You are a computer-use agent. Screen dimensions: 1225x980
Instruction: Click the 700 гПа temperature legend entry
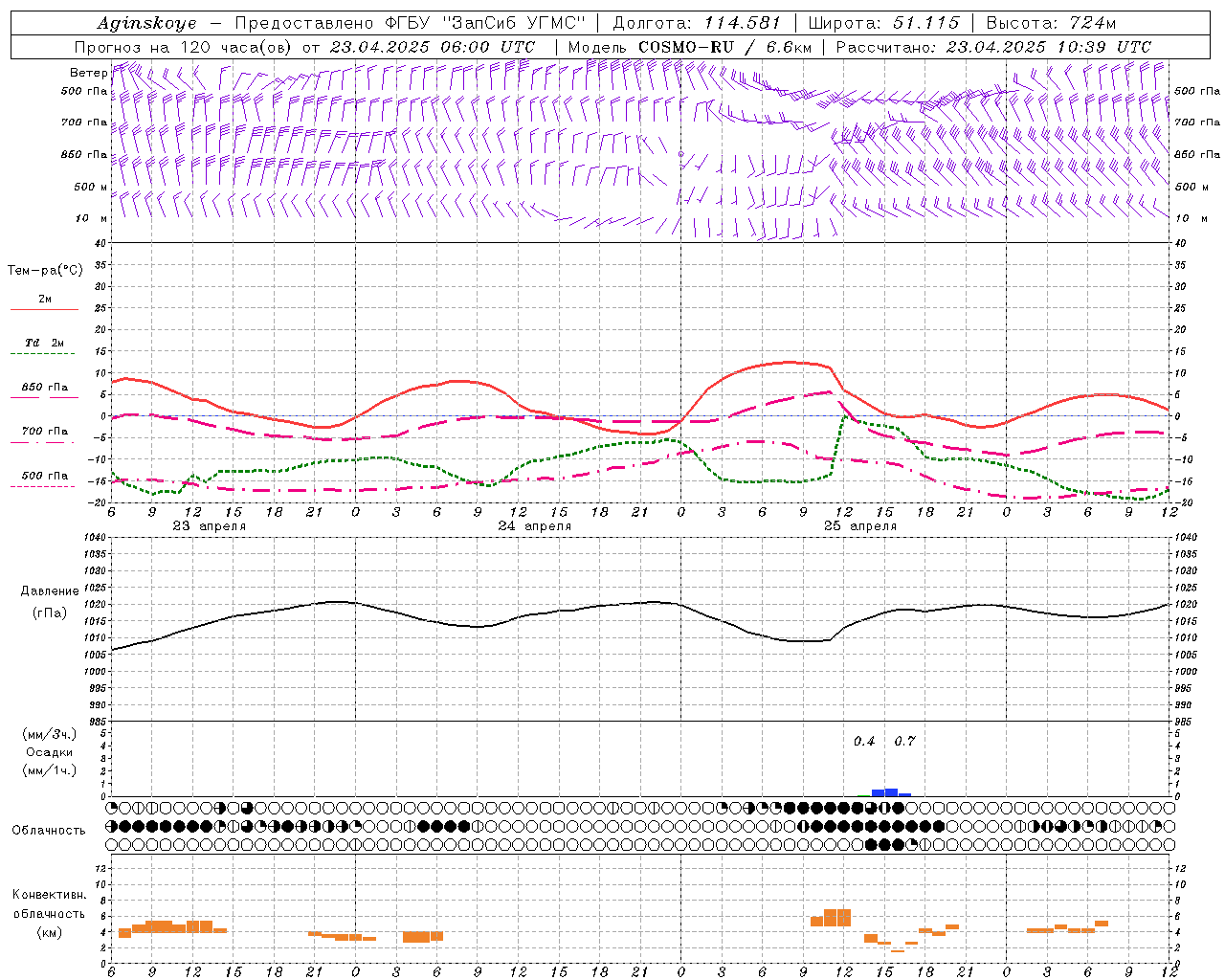(x=45, y=432)
